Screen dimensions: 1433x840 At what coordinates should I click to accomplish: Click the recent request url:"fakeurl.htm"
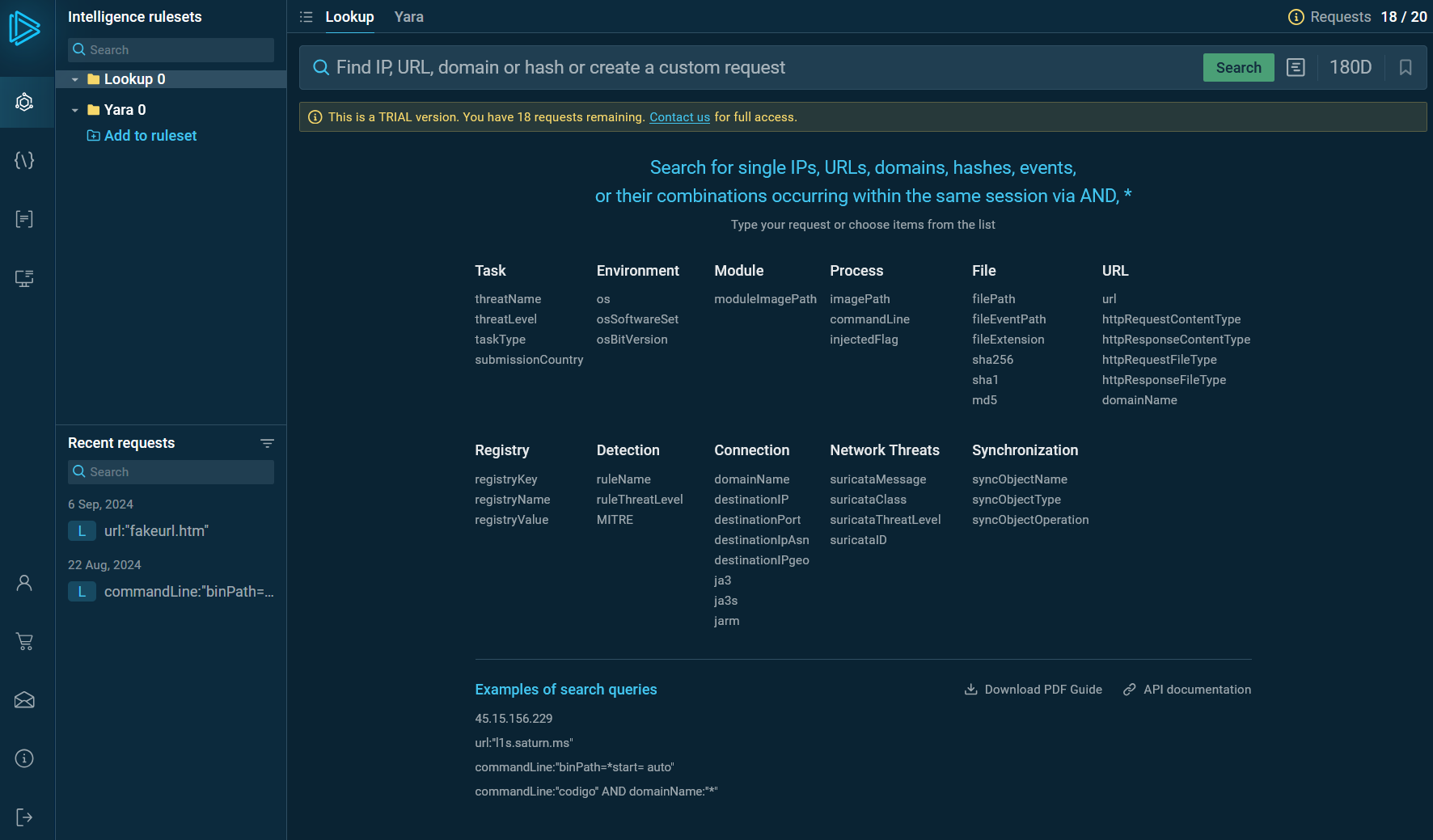point(156,531)
